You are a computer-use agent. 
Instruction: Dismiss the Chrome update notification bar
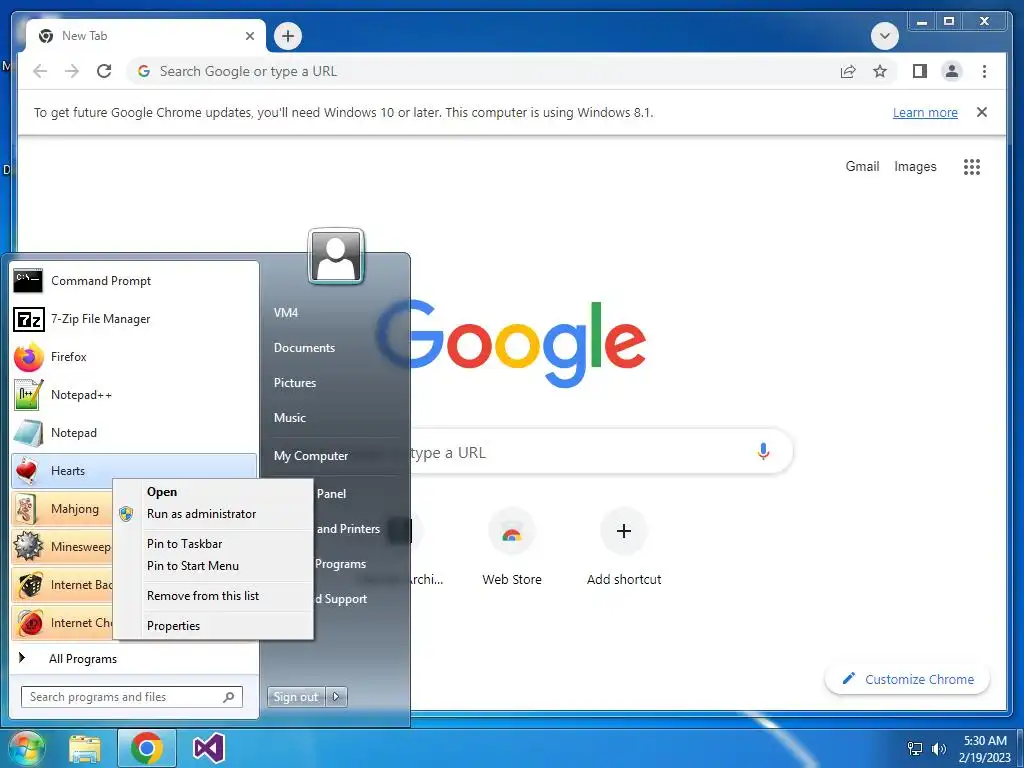[x=982, y=112]
